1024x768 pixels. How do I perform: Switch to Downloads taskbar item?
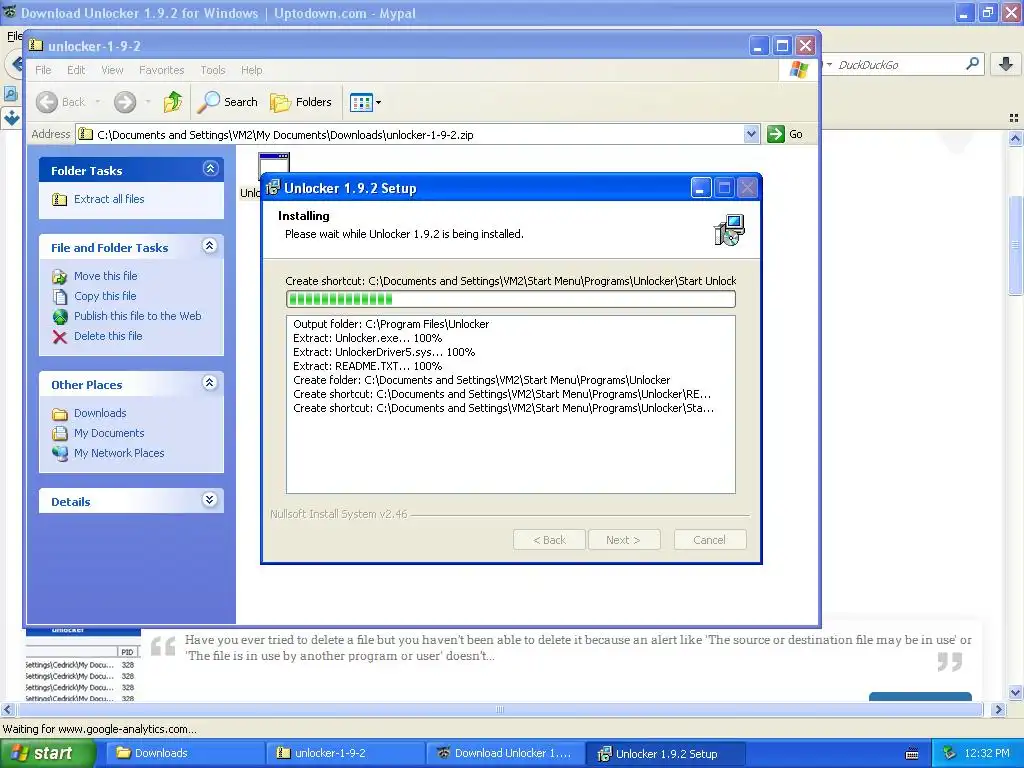point(183,753)
